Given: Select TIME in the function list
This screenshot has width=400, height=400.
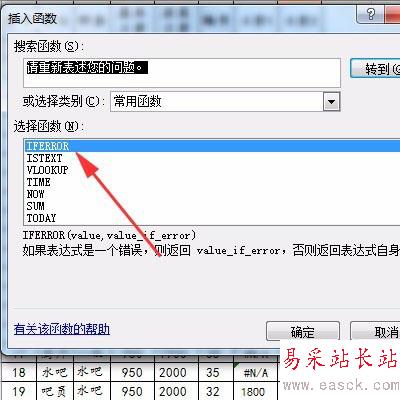Looking at the screenshot, I should click(x=213, y=182).
